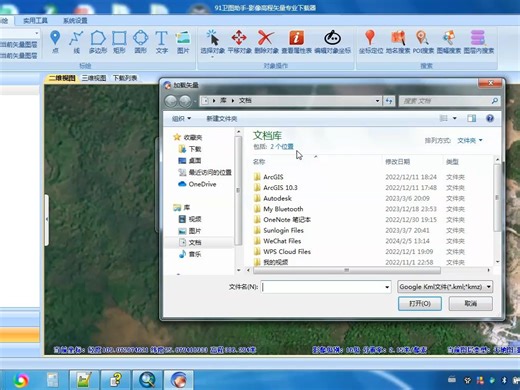Select the 线 line drawing tool
This screenshot has height=390, width=520.
[x=76, y=42]
